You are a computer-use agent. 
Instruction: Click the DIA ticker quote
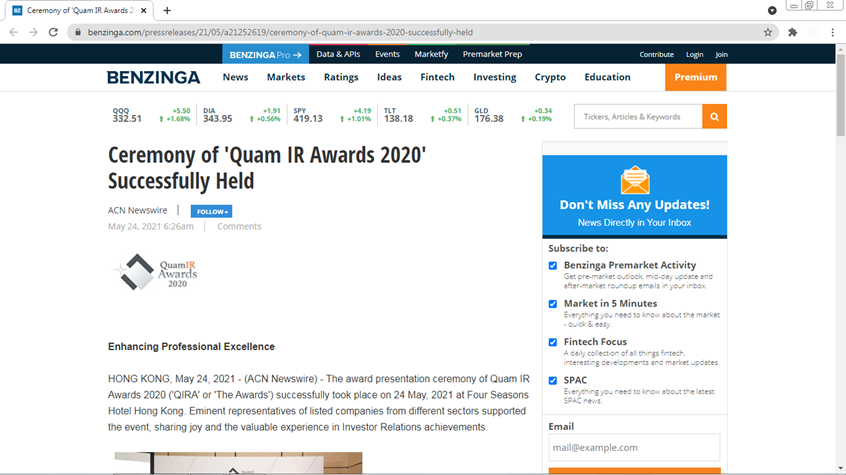coord(242,115)
